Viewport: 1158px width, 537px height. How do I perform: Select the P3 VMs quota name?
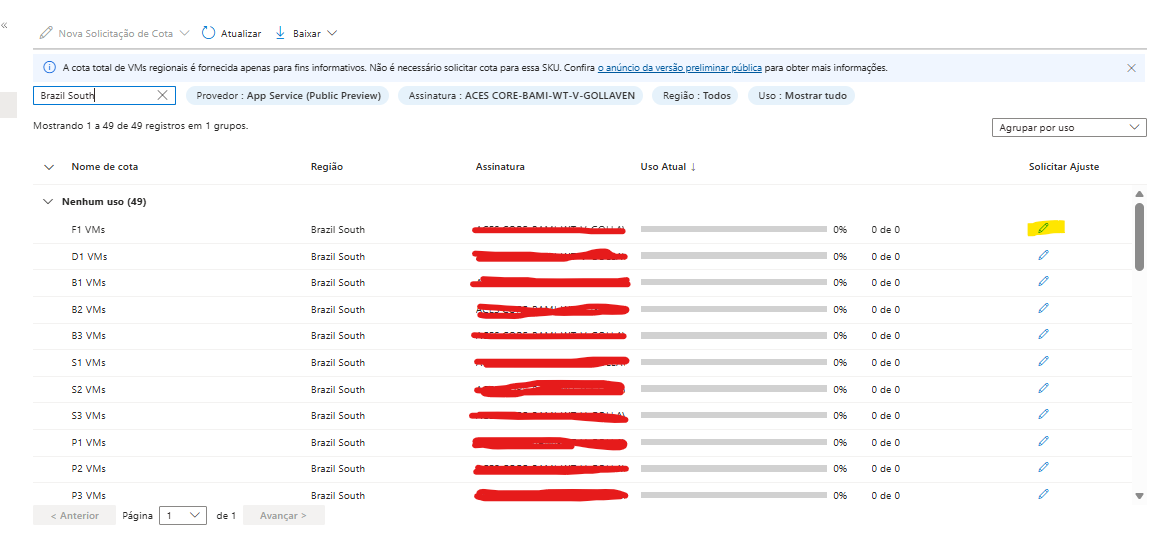[x=89, y=495]
